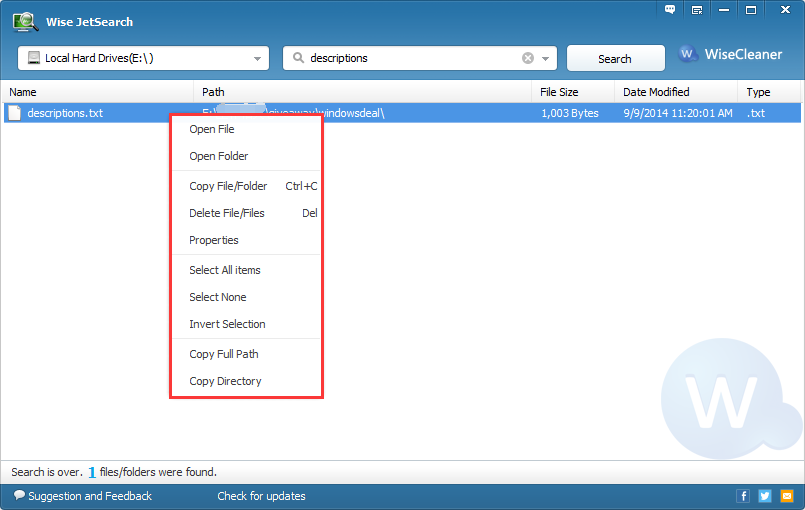Click the Search button

pos(616,59)
